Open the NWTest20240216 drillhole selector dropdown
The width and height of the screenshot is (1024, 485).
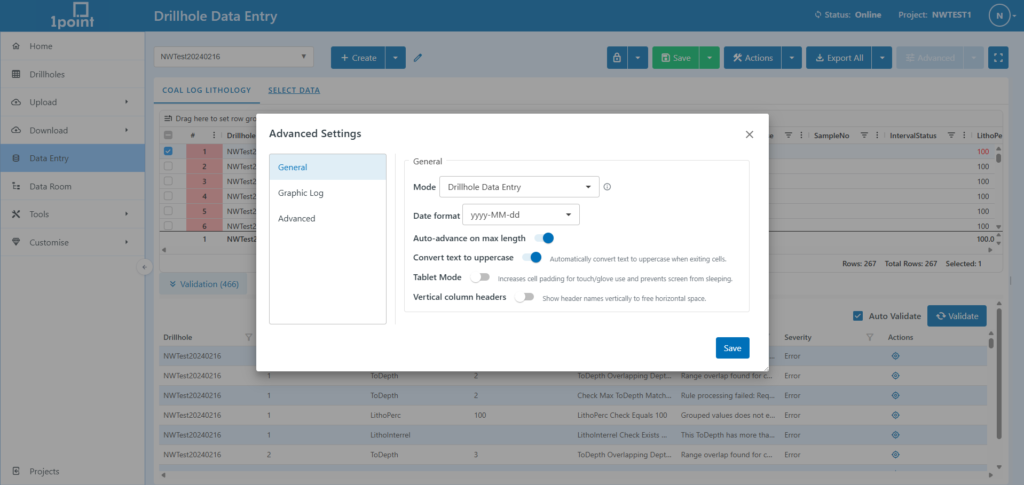click(x=235, y=58)
